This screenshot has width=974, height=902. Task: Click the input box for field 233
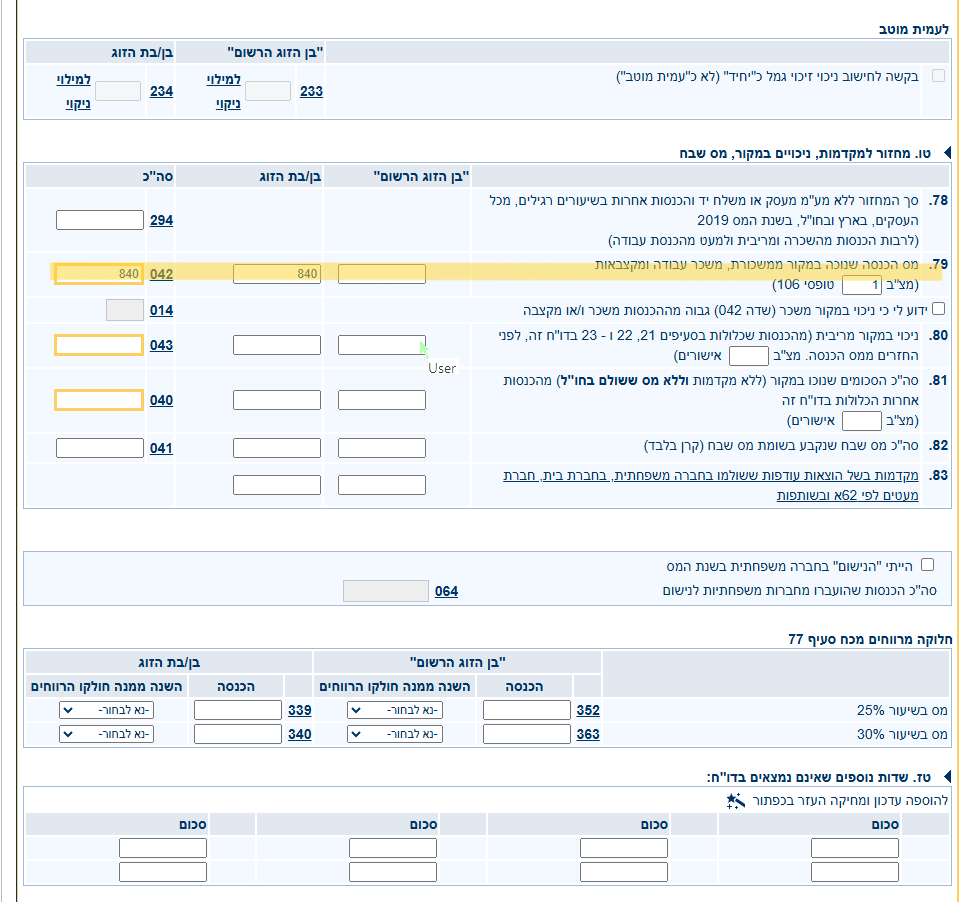click(x=268, y=91)
